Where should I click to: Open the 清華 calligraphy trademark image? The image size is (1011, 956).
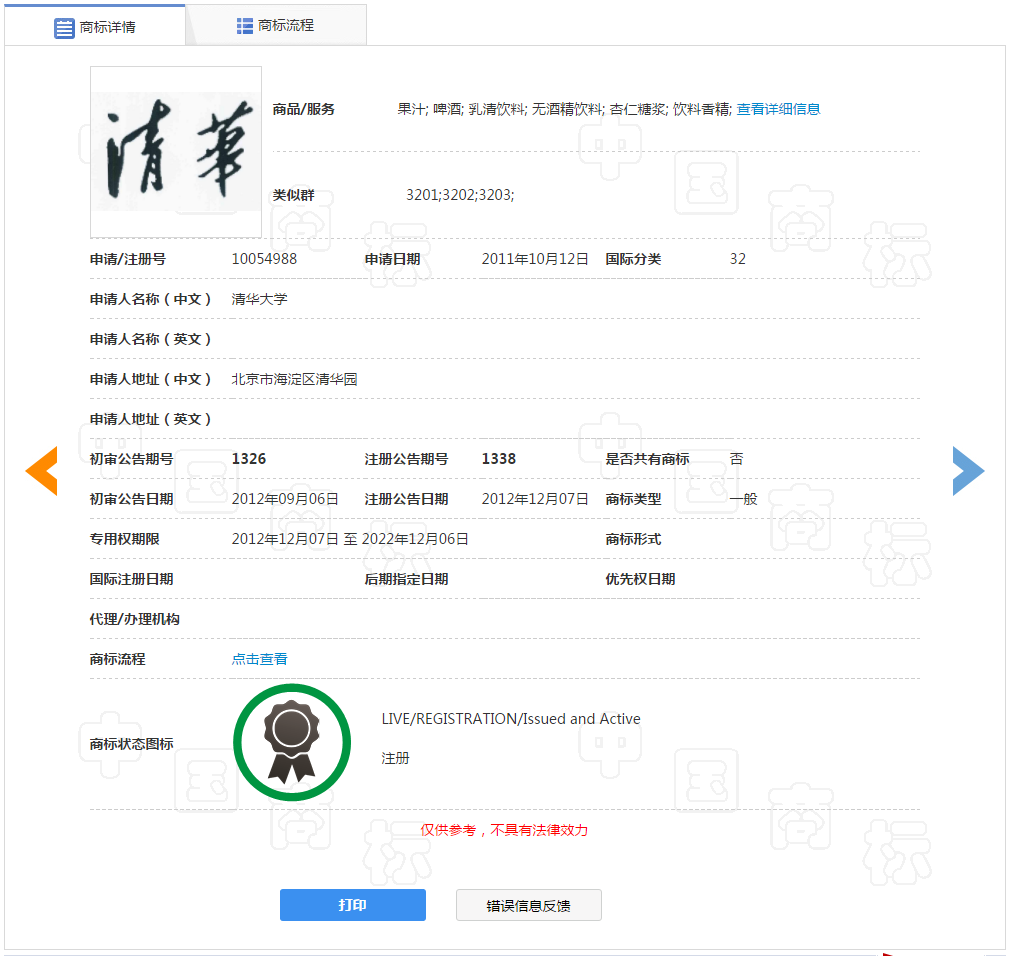coord(176,152)
